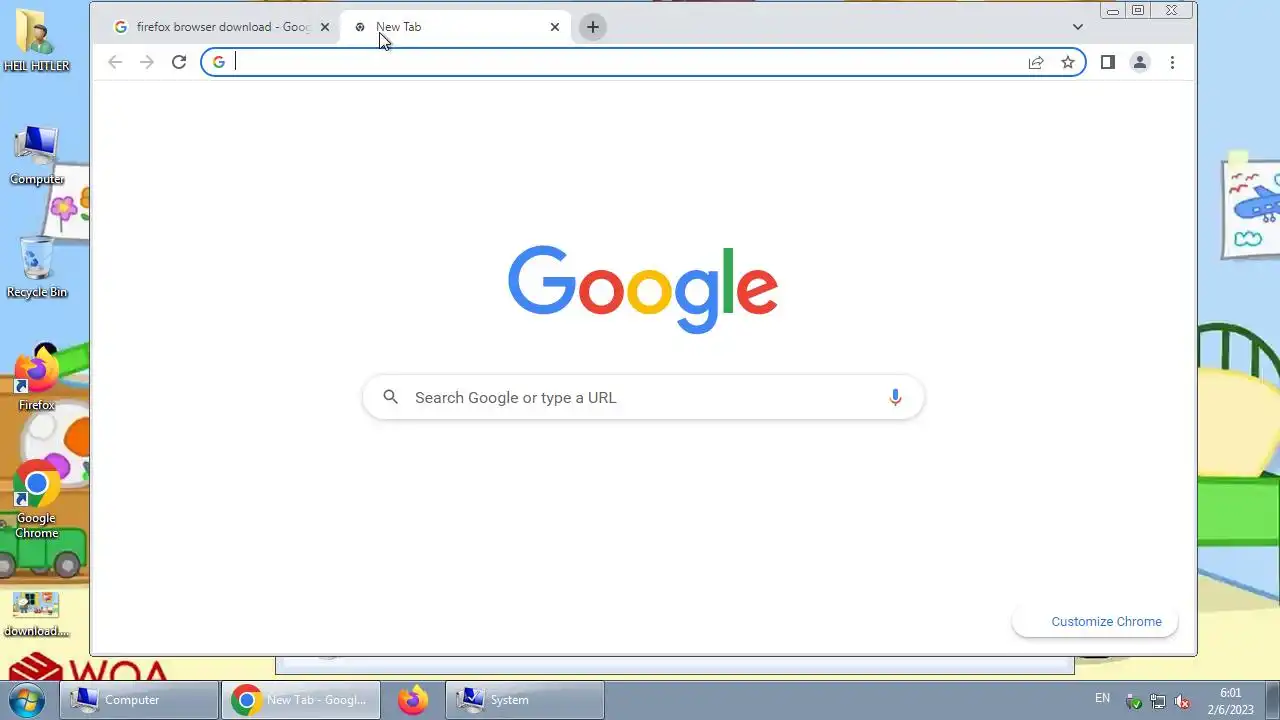The width and height of the screenshot is (1280, 720).
Task: Launch Firefox from the taskbar
Action: point(412,700)
